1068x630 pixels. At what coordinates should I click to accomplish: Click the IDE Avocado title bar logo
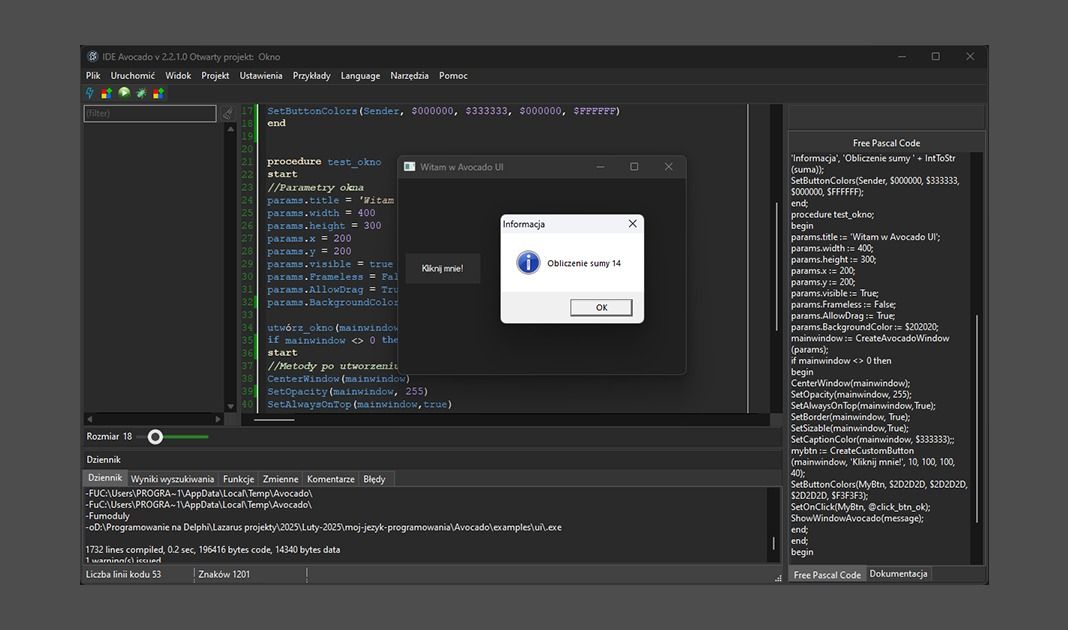(x=93, y=57)
